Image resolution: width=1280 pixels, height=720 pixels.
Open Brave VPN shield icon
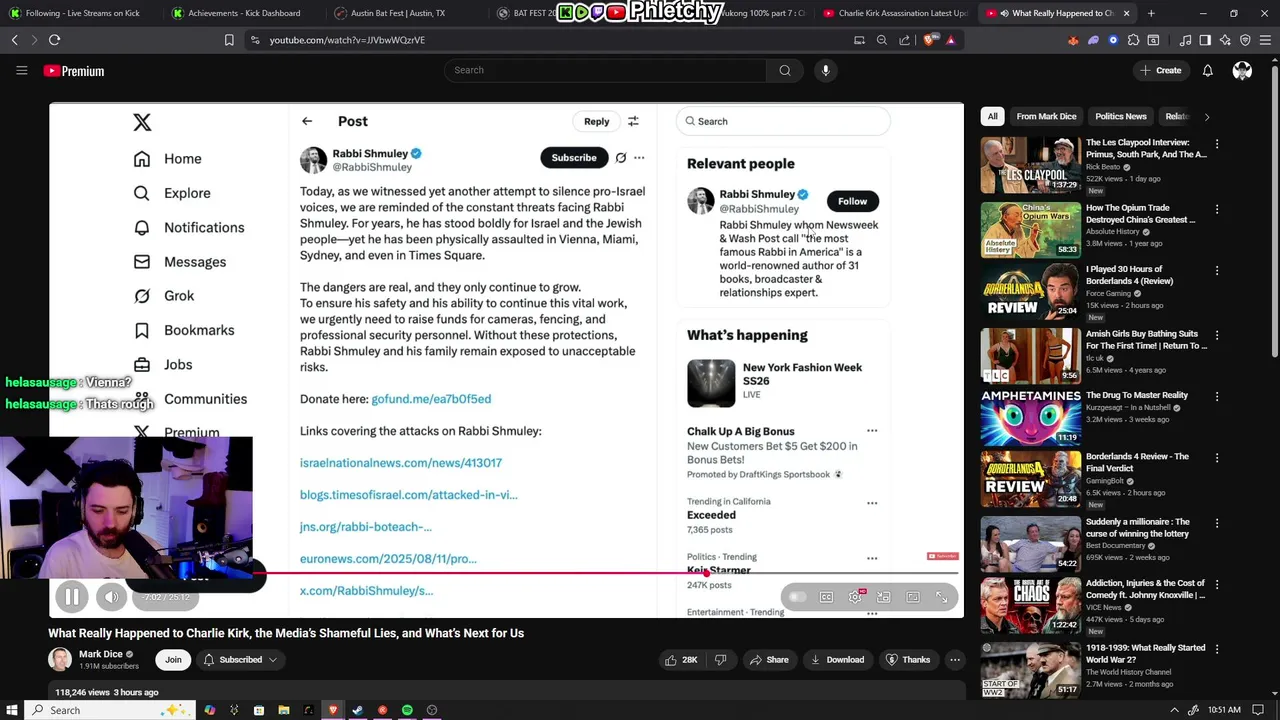click(1245, 40)
